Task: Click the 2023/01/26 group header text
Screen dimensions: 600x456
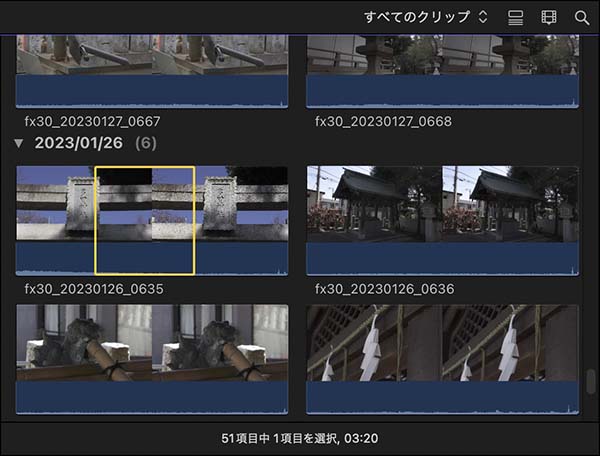Action: (x=78, y=143)
